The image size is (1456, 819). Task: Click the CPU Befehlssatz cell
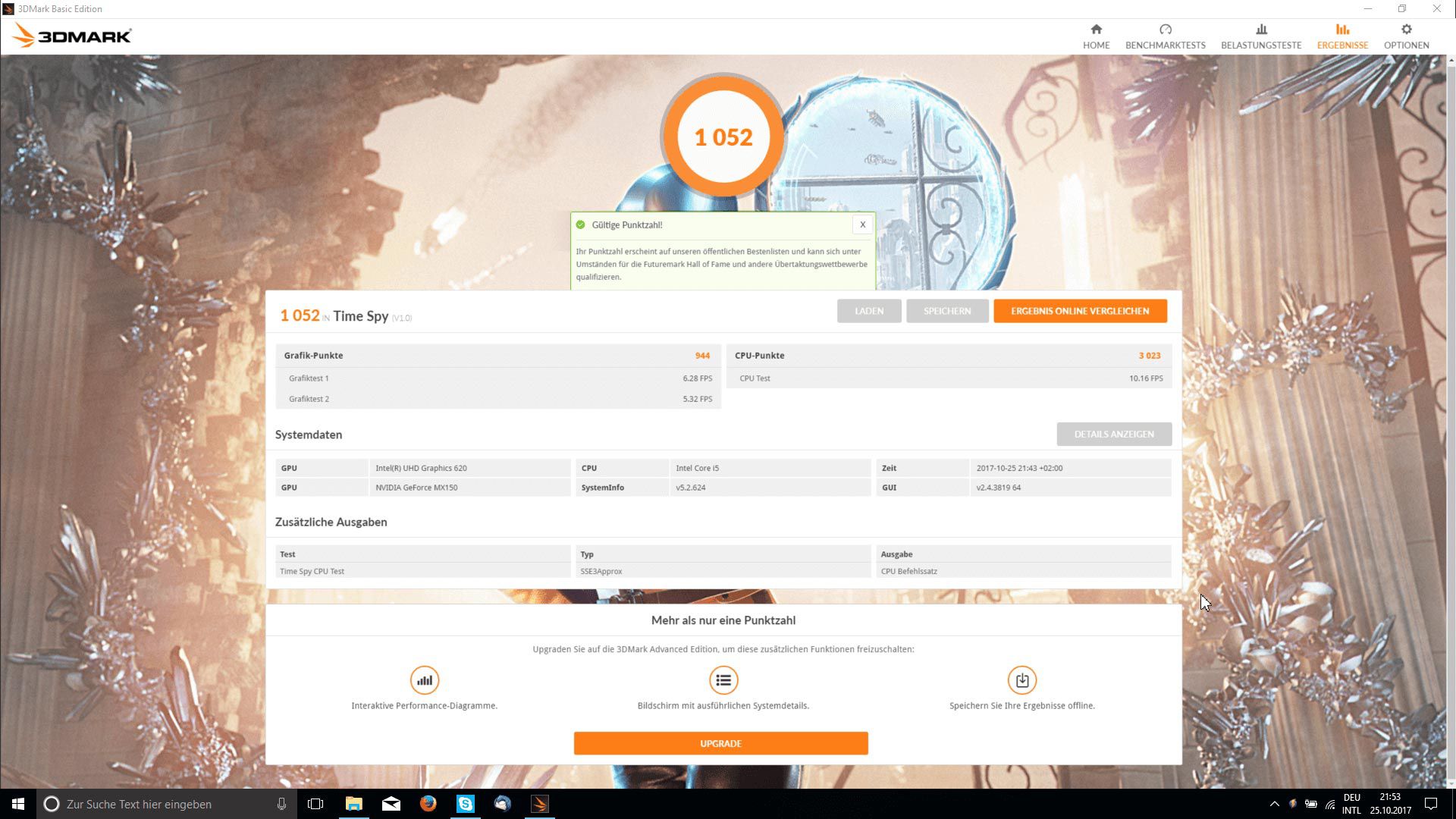tap(1023, 571)
